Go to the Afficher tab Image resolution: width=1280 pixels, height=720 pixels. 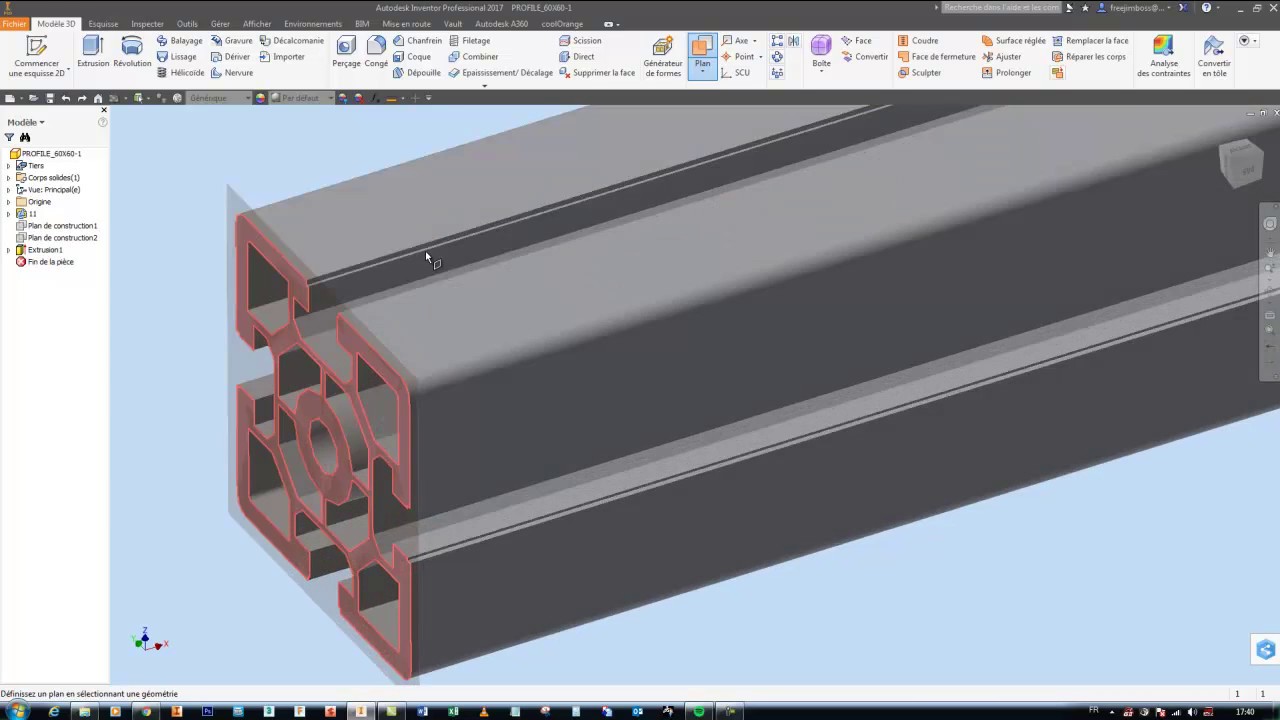(257, 24)
